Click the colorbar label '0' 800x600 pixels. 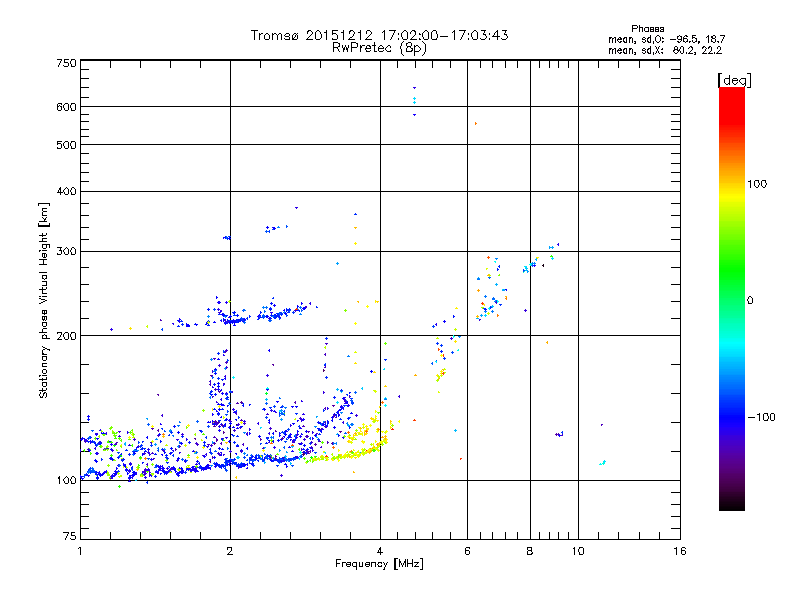coord(750,300)
